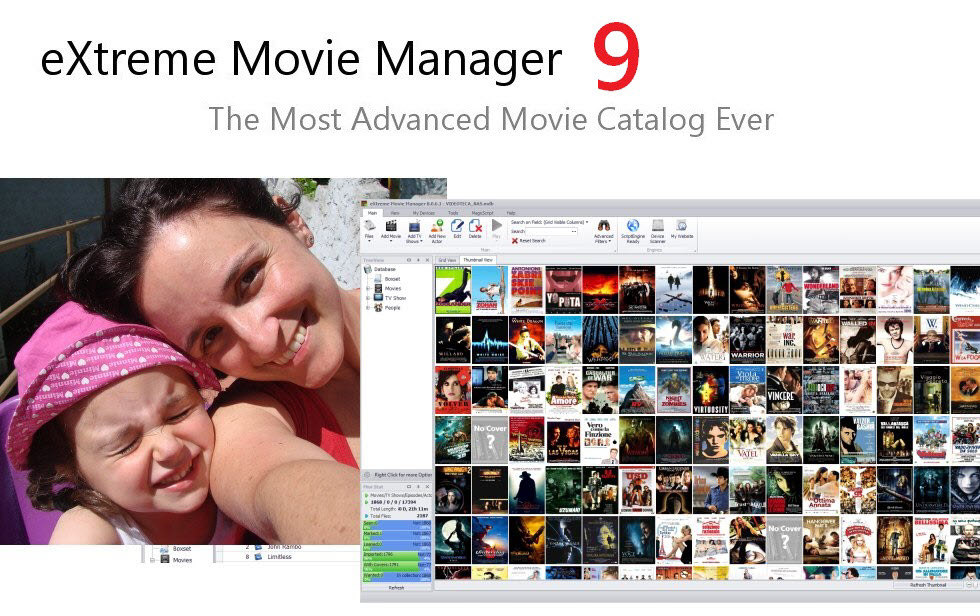Select the Warrior poster thumbnail

pos(748,340)
